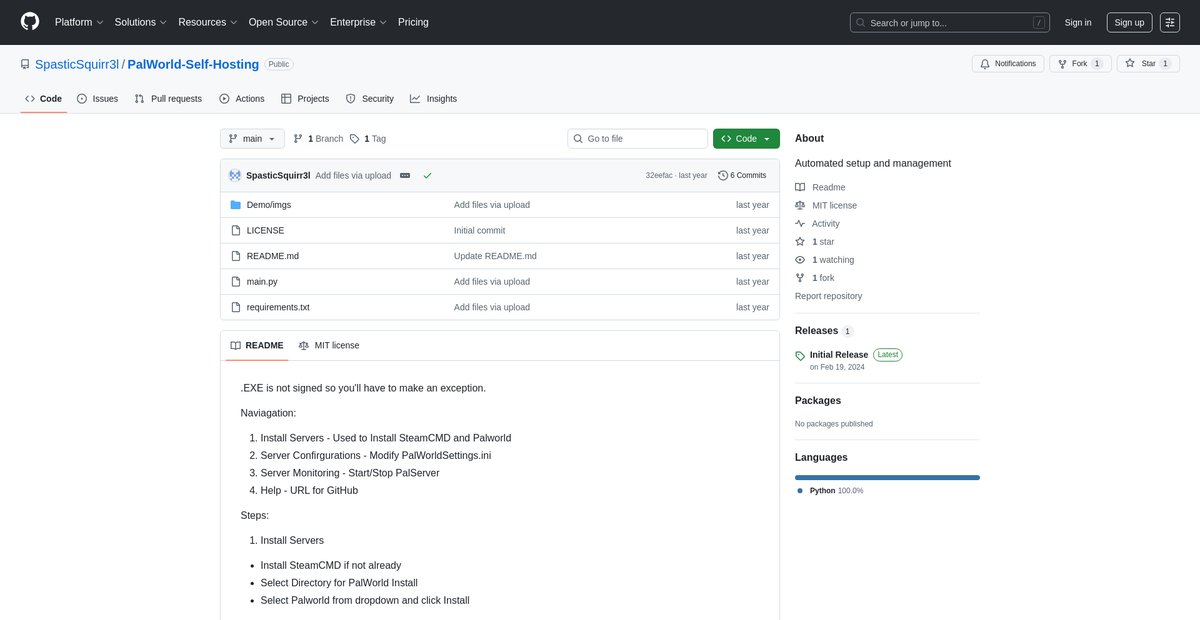Fork this repository
Viewport: 1200px width, 620px height.
pos(1079,63)
